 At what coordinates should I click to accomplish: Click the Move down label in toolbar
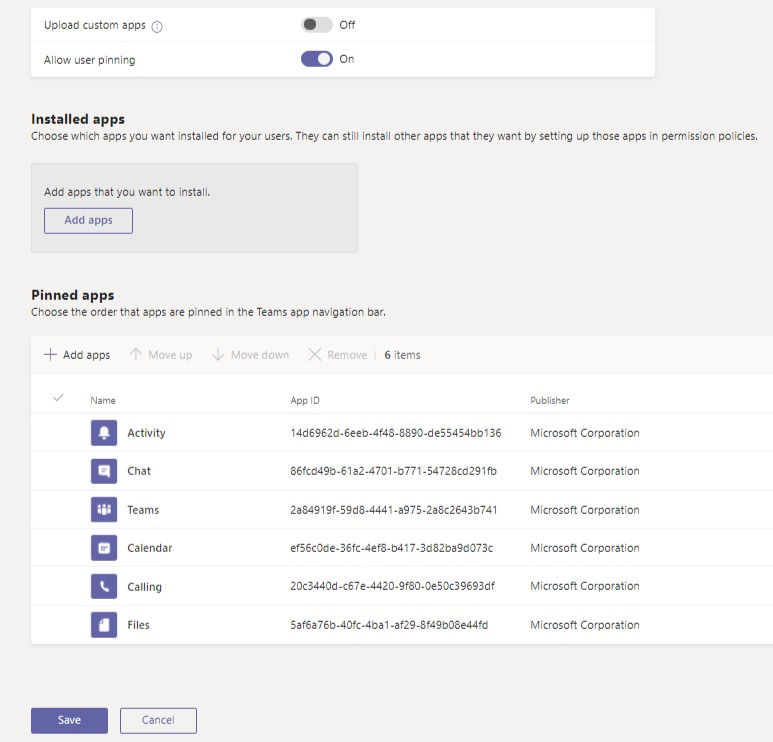(260, 355)
